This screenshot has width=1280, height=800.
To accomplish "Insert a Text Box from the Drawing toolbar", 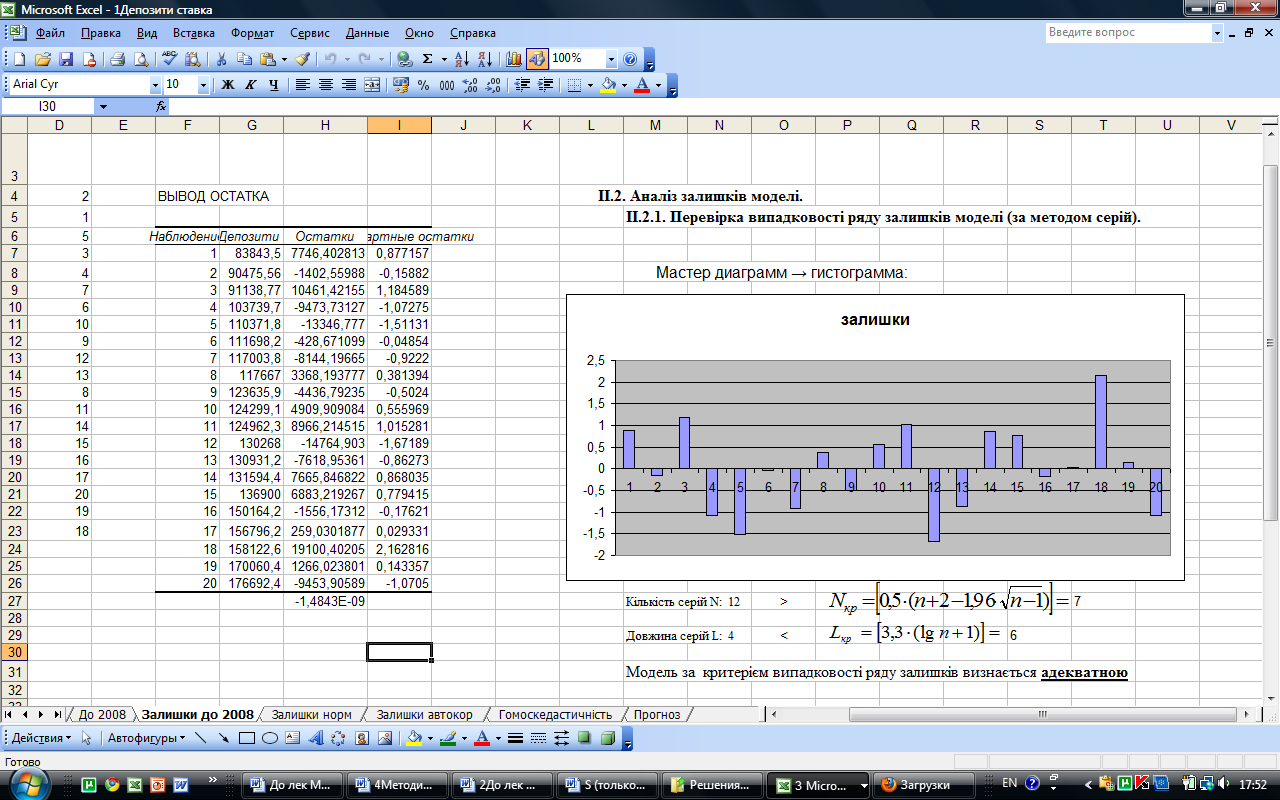I will [292, 738].
